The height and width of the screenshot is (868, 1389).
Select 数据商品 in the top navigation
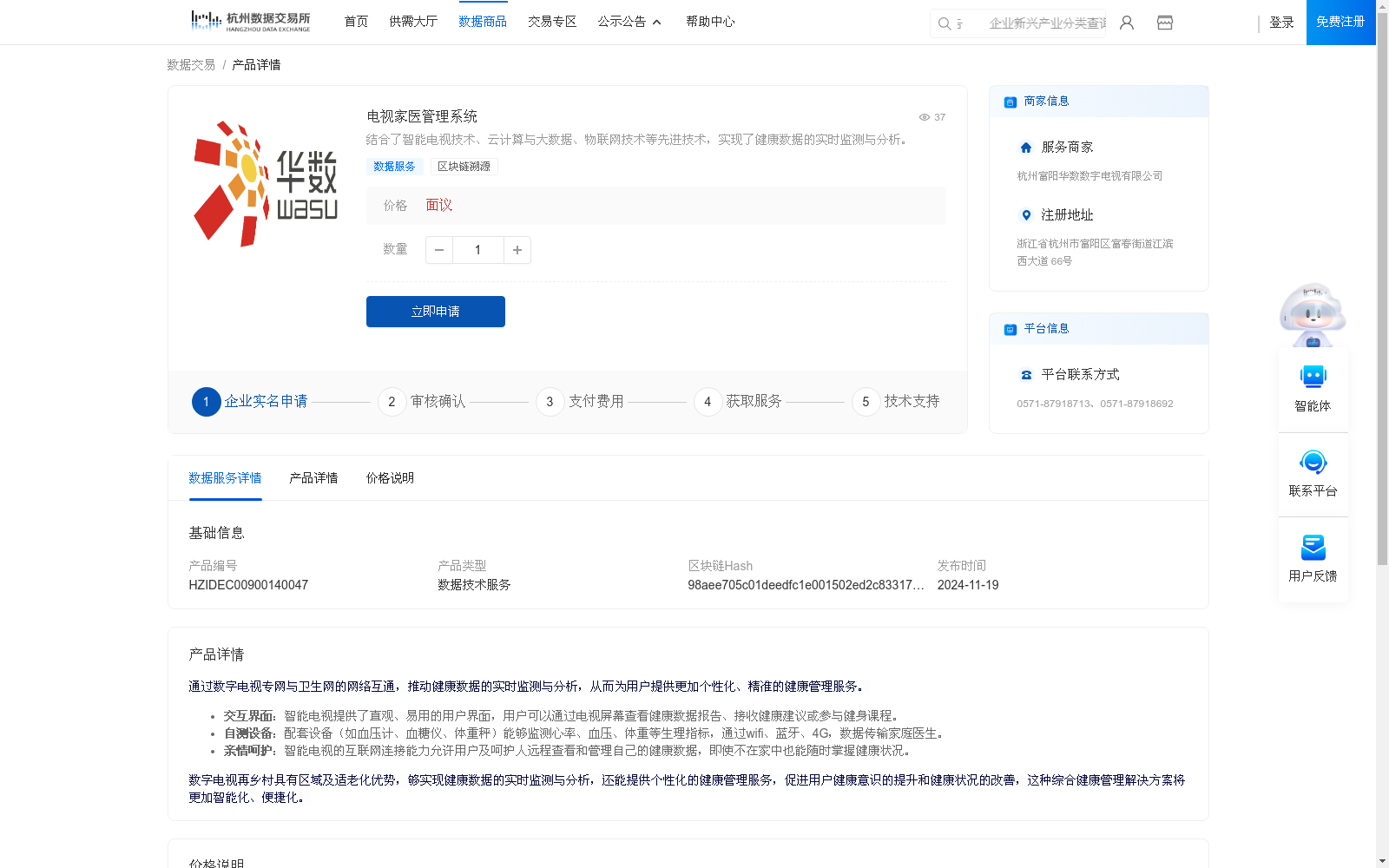pos(483,22)
